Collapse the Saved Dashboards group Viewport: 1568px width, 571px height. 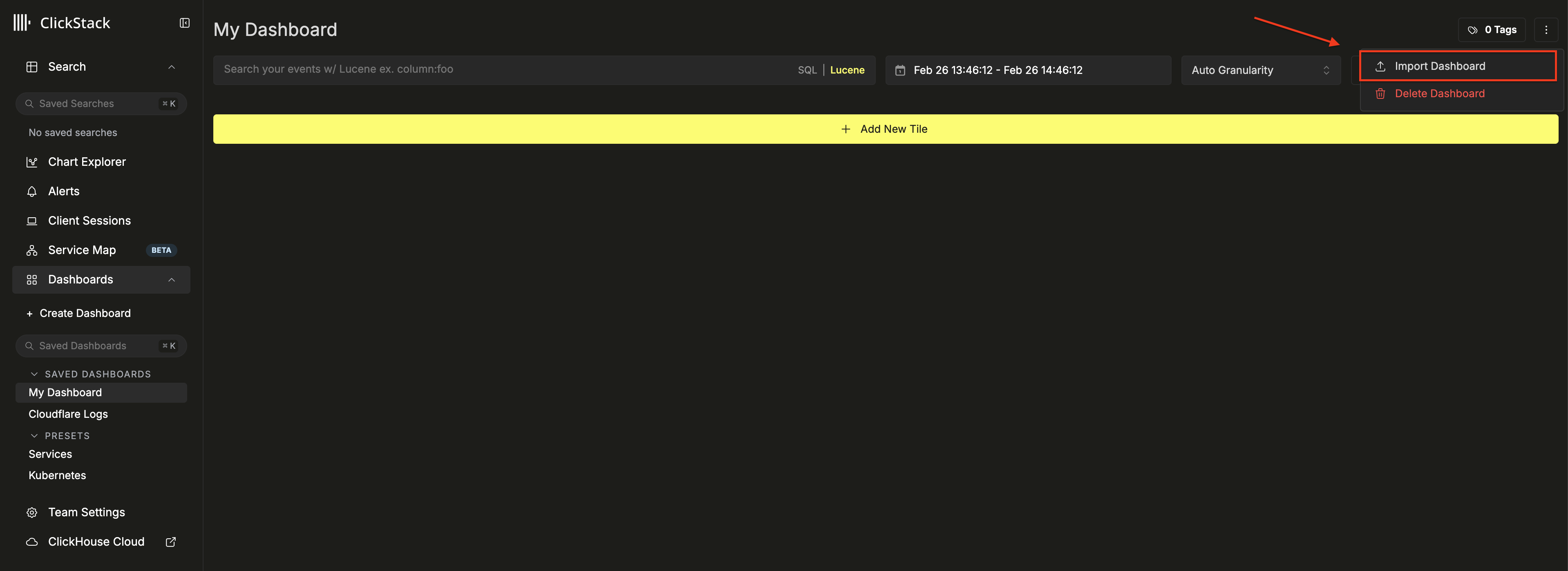pyautogui.click(x=35, y=374)
